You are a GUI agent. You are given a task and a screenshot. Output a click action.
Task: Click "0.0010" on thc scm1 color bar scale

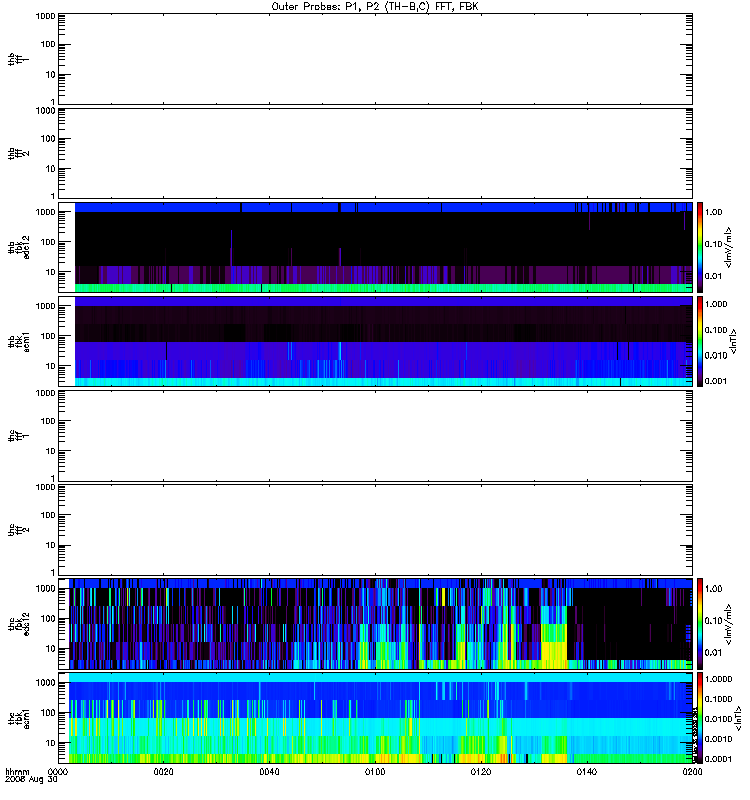[x=718, y=739]
